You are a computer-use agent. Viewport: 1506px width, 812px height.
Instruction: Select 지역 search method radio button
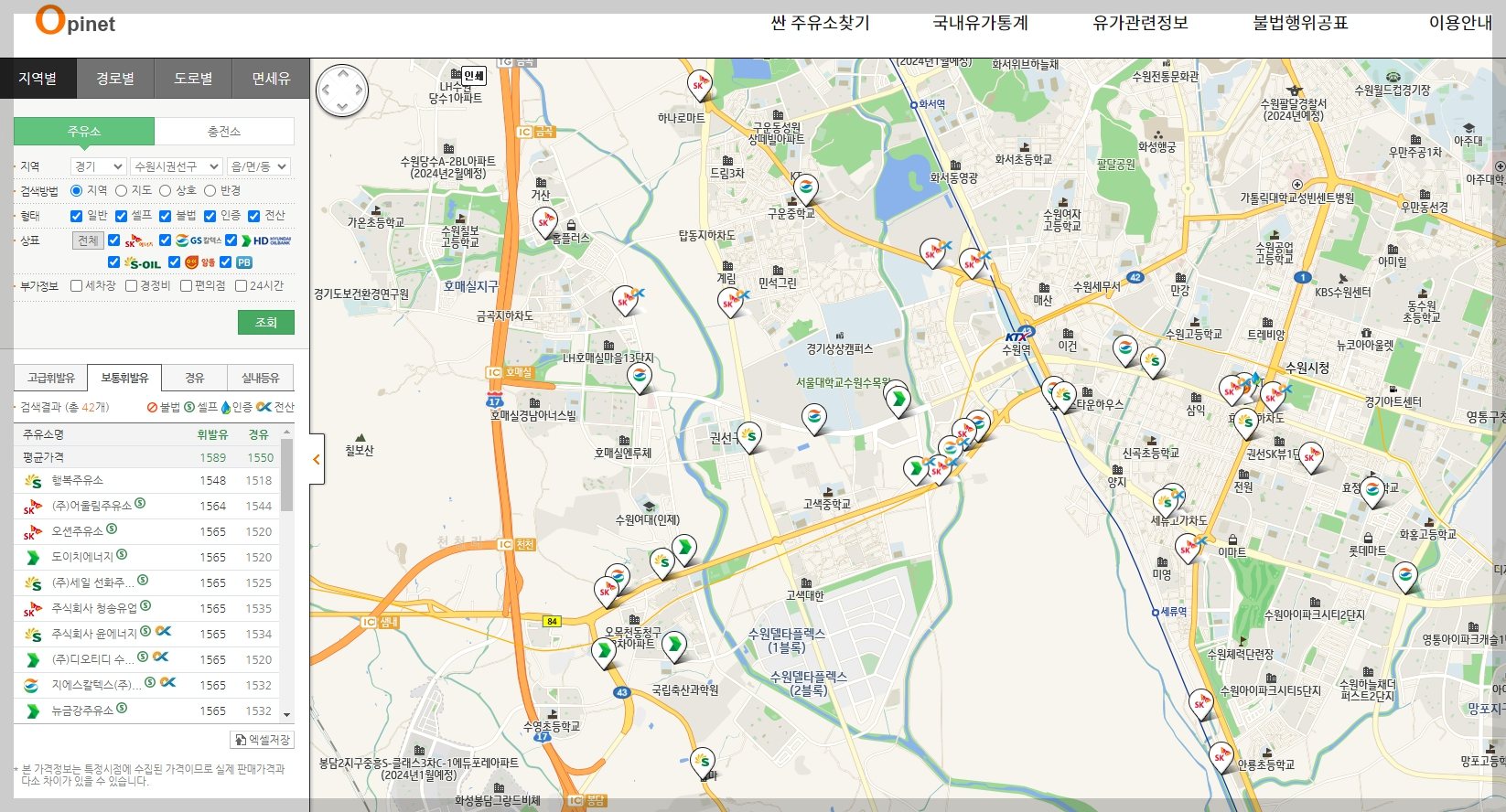77,190
